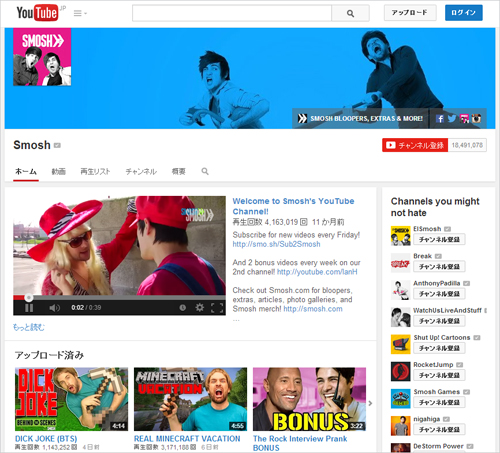
Task: Click the channel search magnifier icon
Action: (205, 171)
